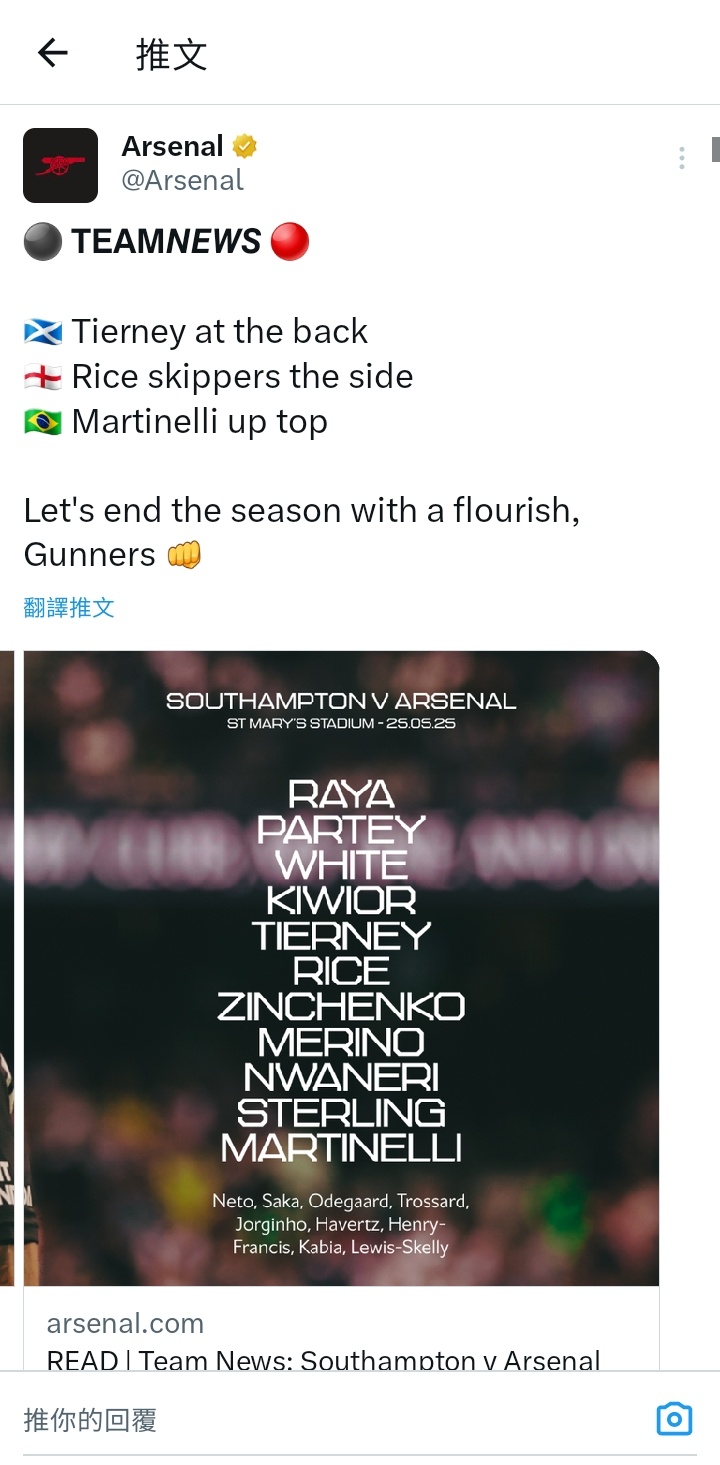Tap the England flag emoji before Rice
Image resolution: width=720 pixels, height=1465 pixels.
click(x=43, y=376)
